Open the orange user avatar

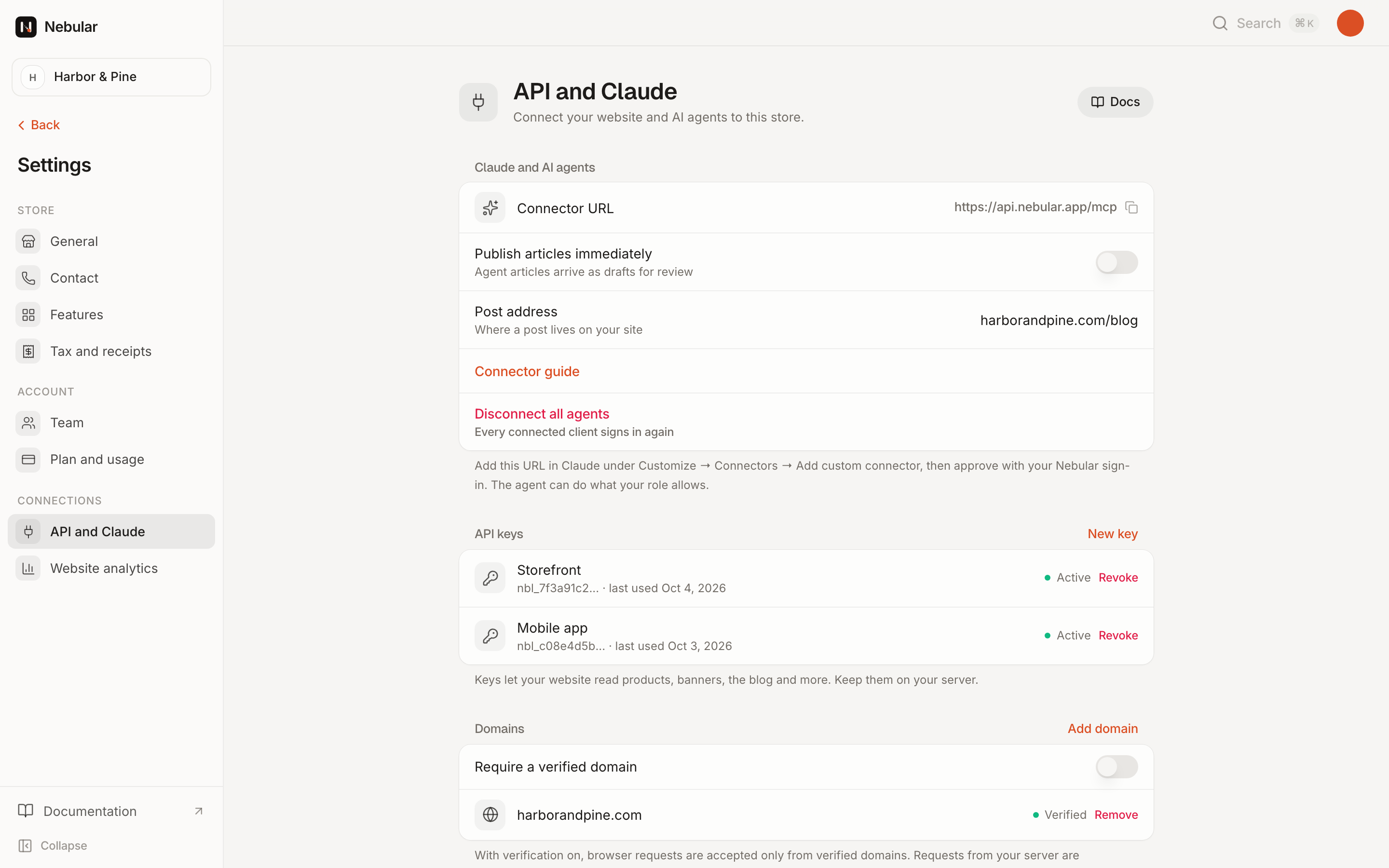coord(1349,23)
